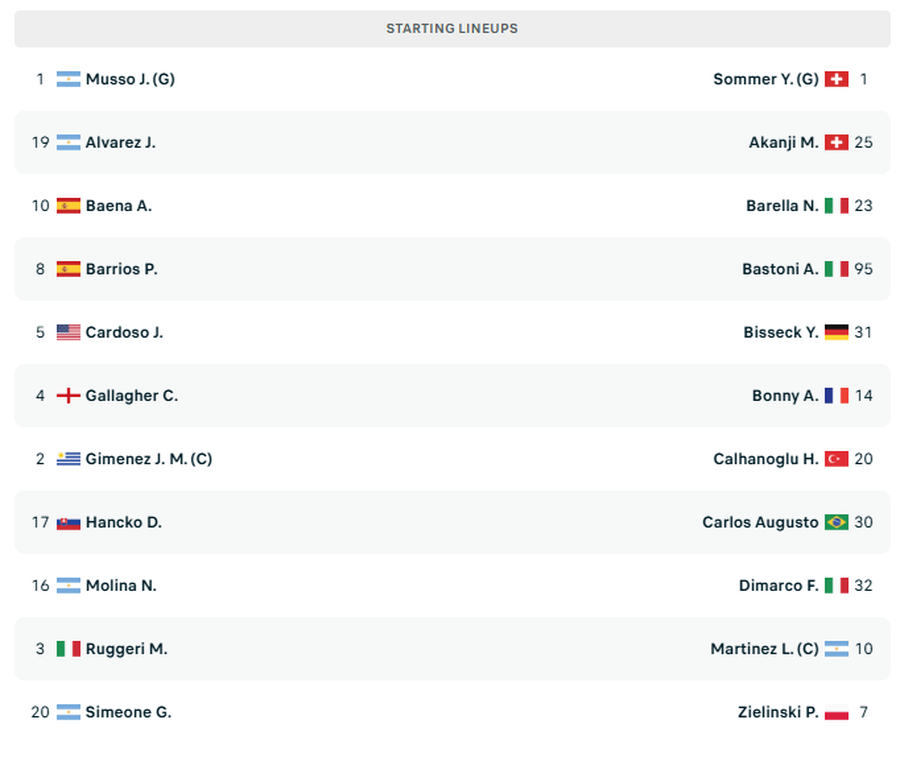Screen dimensions: 900x757
Task: Click the England flag beside Gallagher C.
Action: [68, 396]
